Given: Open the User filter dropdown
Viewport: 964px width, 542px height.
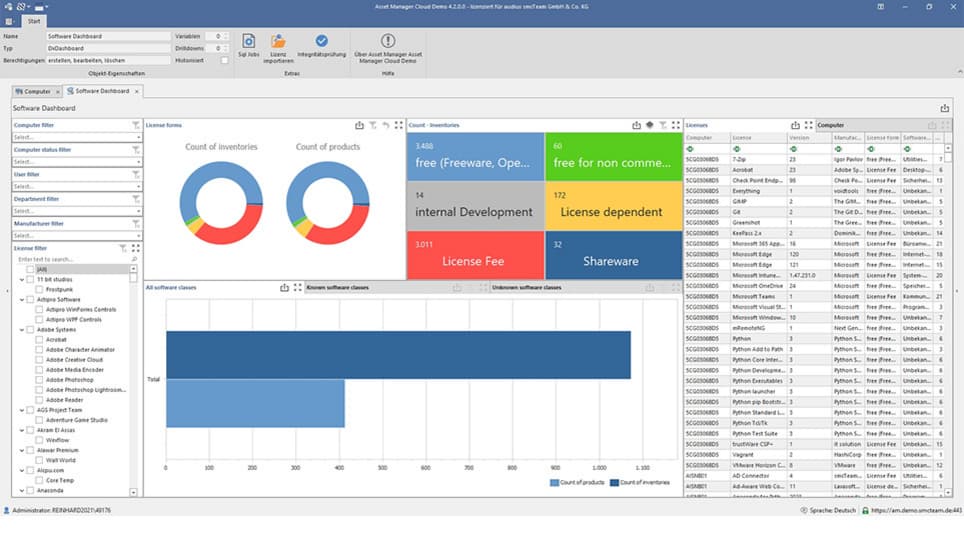Looking at the screenshot, I should pyautogui.click(x=139, y=186).
